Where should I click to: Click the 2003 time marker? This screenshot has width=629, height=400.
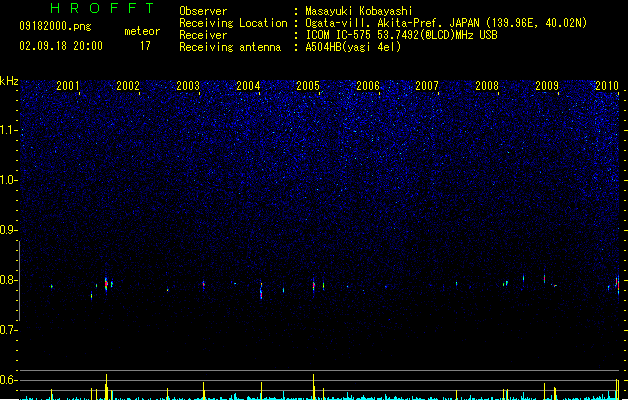click(x=188, y=86)
